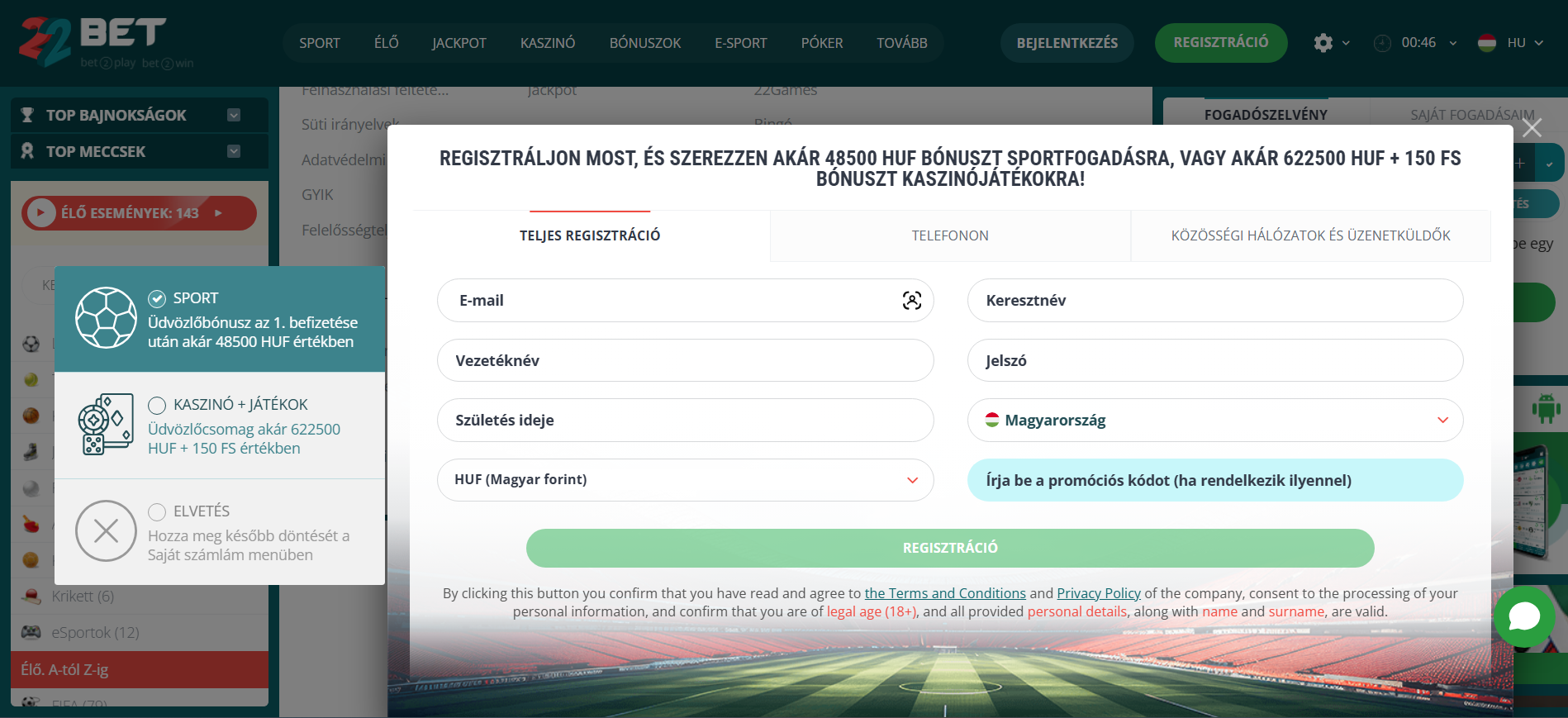Click the GYIK footer link
Screen dimensions: 1568x718
click(317, 195)
